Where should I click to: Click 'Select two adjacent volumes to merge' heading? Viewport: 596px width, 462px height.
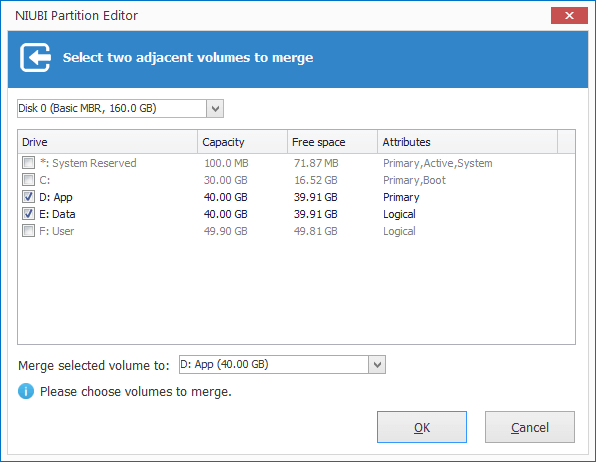point(188,57)
